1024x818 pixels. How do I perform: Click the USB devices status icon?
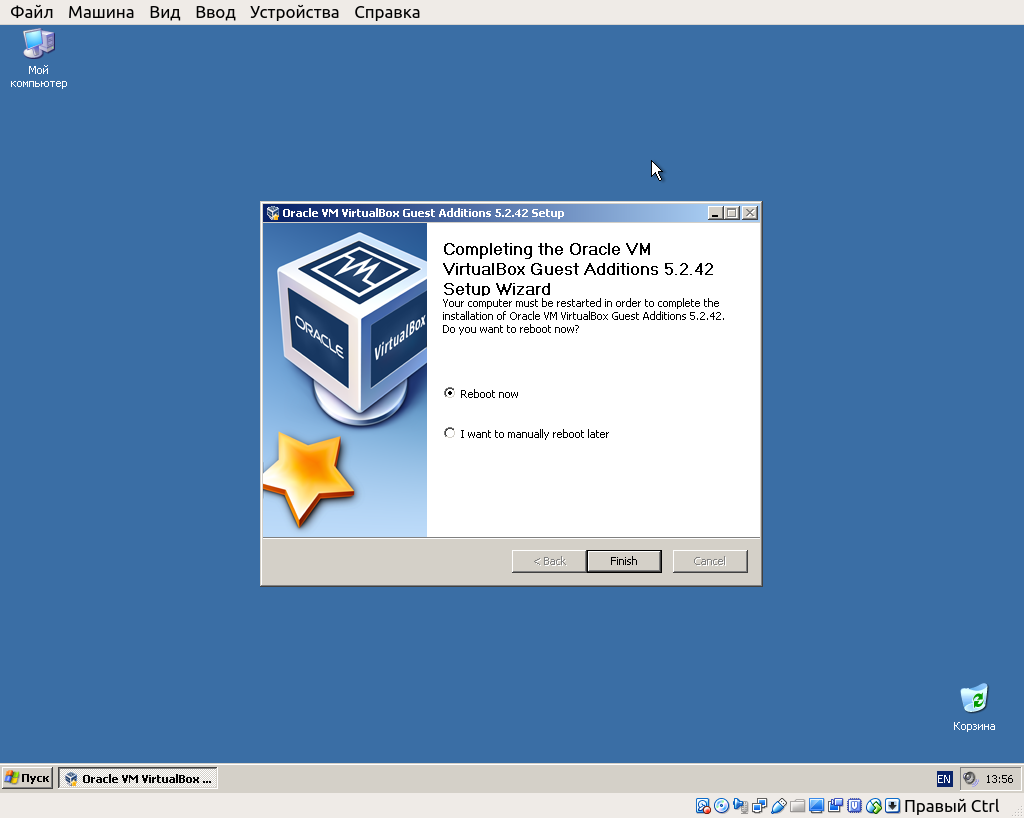click(x=778, y=806)
